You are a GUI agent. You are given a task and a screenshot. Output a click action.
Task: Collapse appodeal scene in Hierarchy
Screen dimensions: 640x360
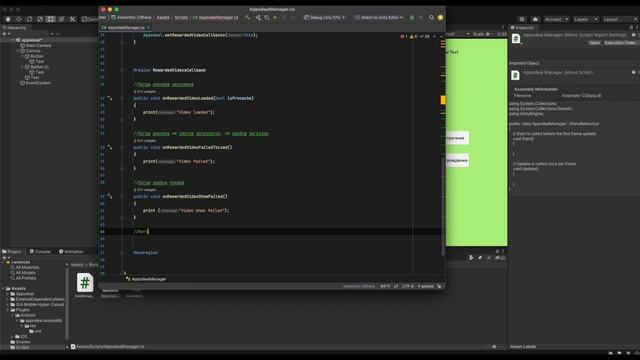pyautogui.click(x=13, y=40)
